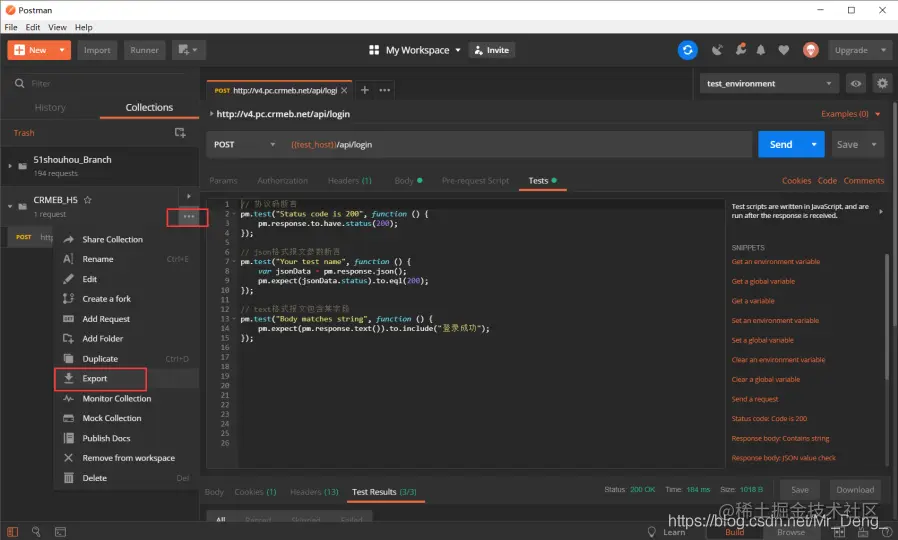Image resolution: width=898 pixels, height=540 pixels.
Task: Open Headers (13) response tab
Action: click(x=314, y=492)
